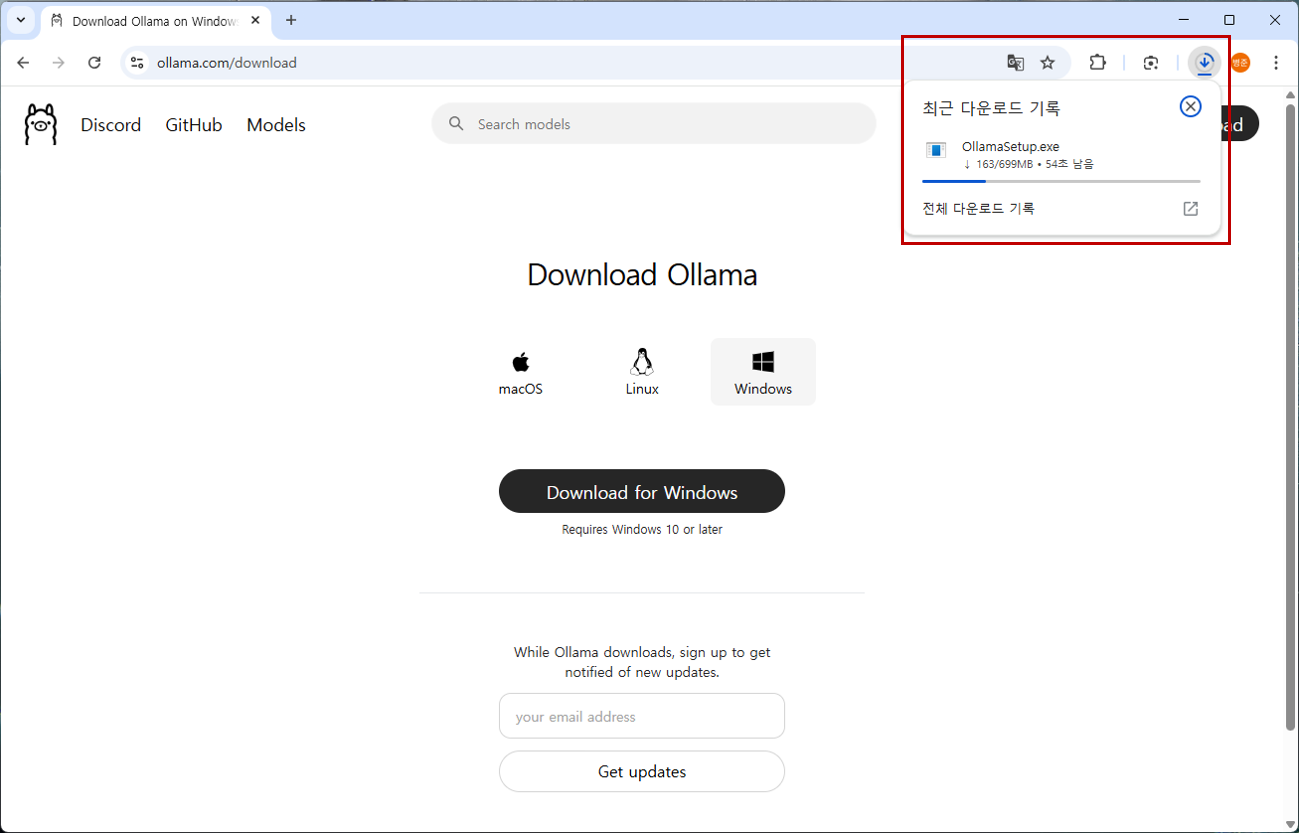Click the 163/699MB remaining time status
This screenshot has height=833, width=1299.
(x=1028, y=164)
